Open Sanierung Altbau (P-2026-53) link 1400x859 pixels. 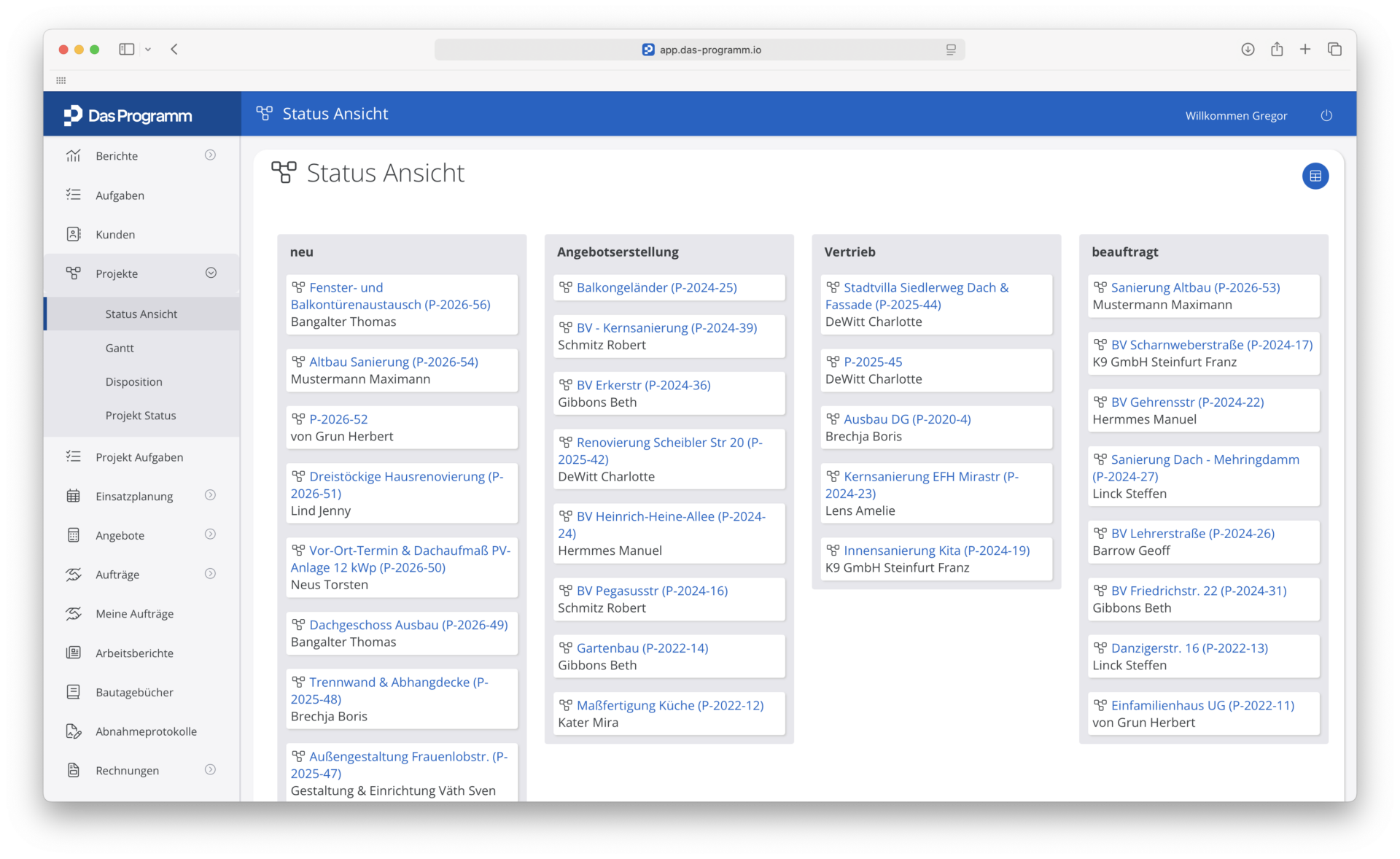[1195, 287]
